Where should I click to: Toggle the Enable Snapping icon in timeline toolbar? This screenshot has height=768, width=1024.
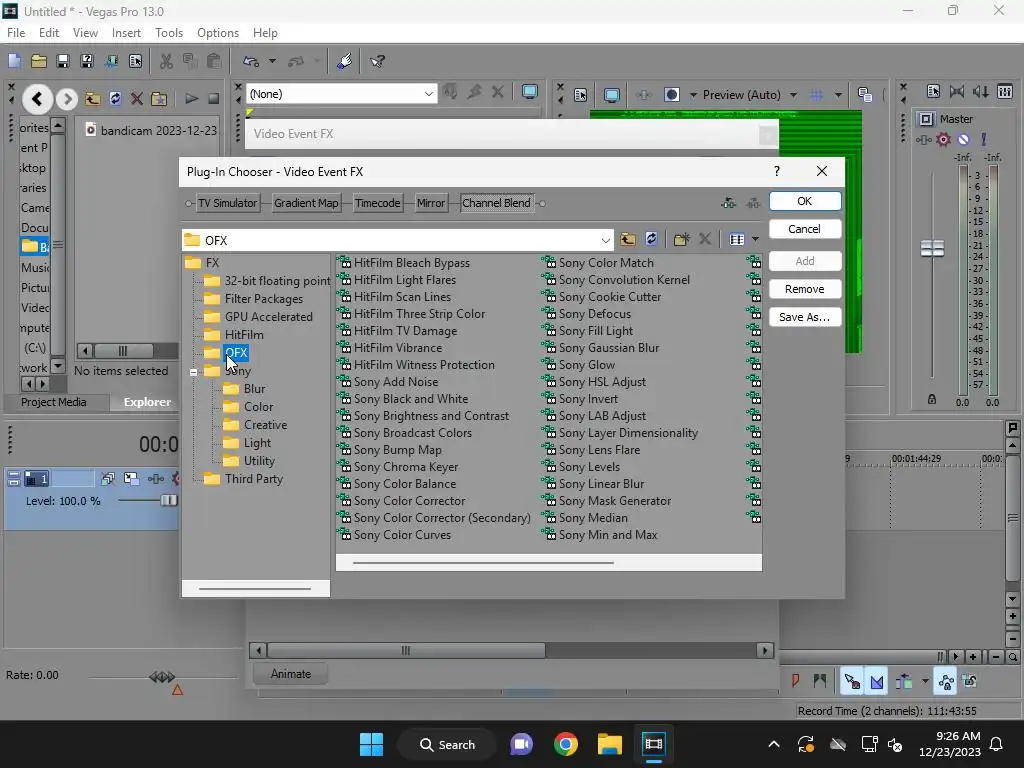851,682
